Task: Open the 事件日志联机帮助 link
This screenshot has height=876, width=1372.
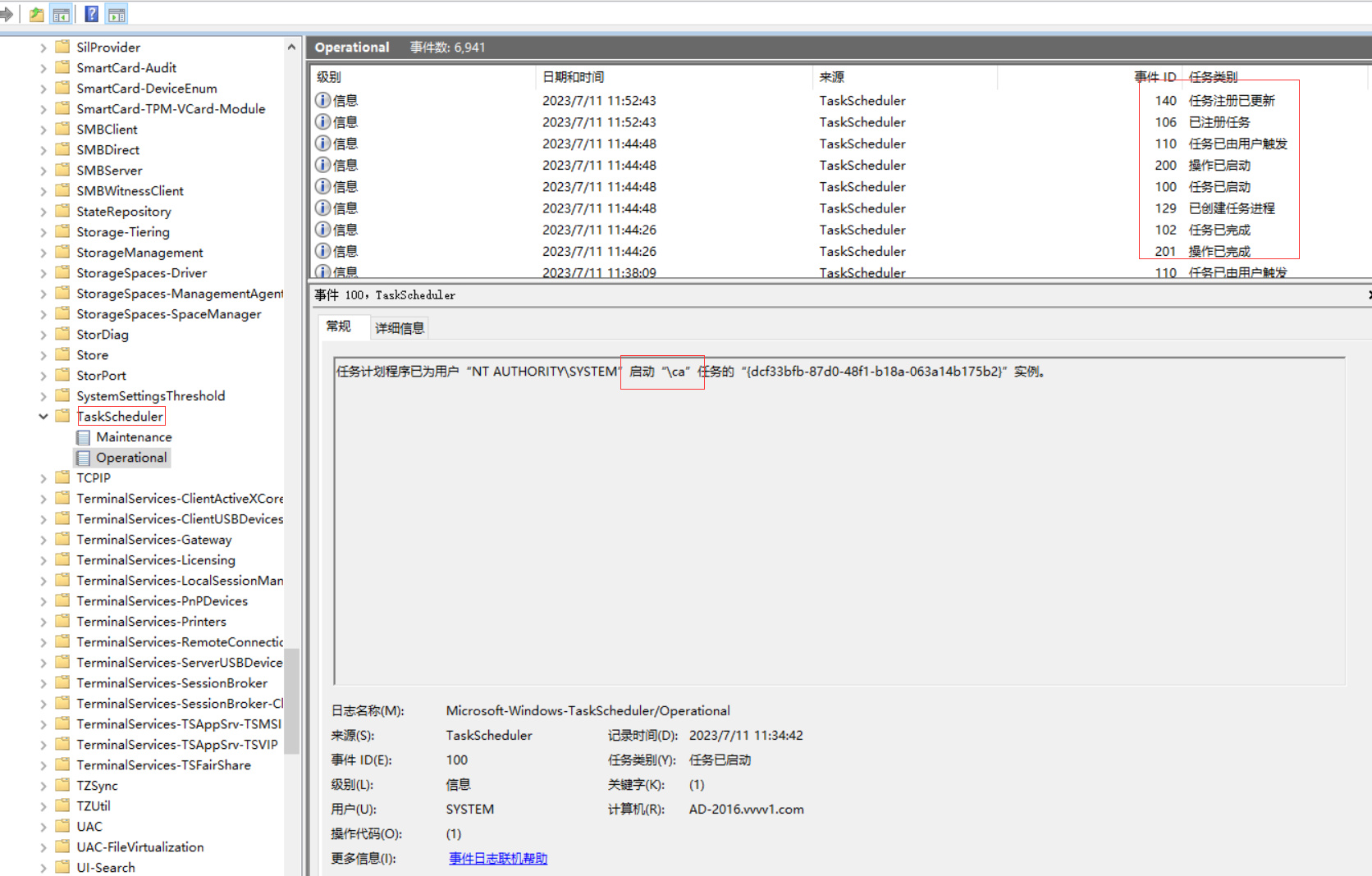Action: pos(497,858)
